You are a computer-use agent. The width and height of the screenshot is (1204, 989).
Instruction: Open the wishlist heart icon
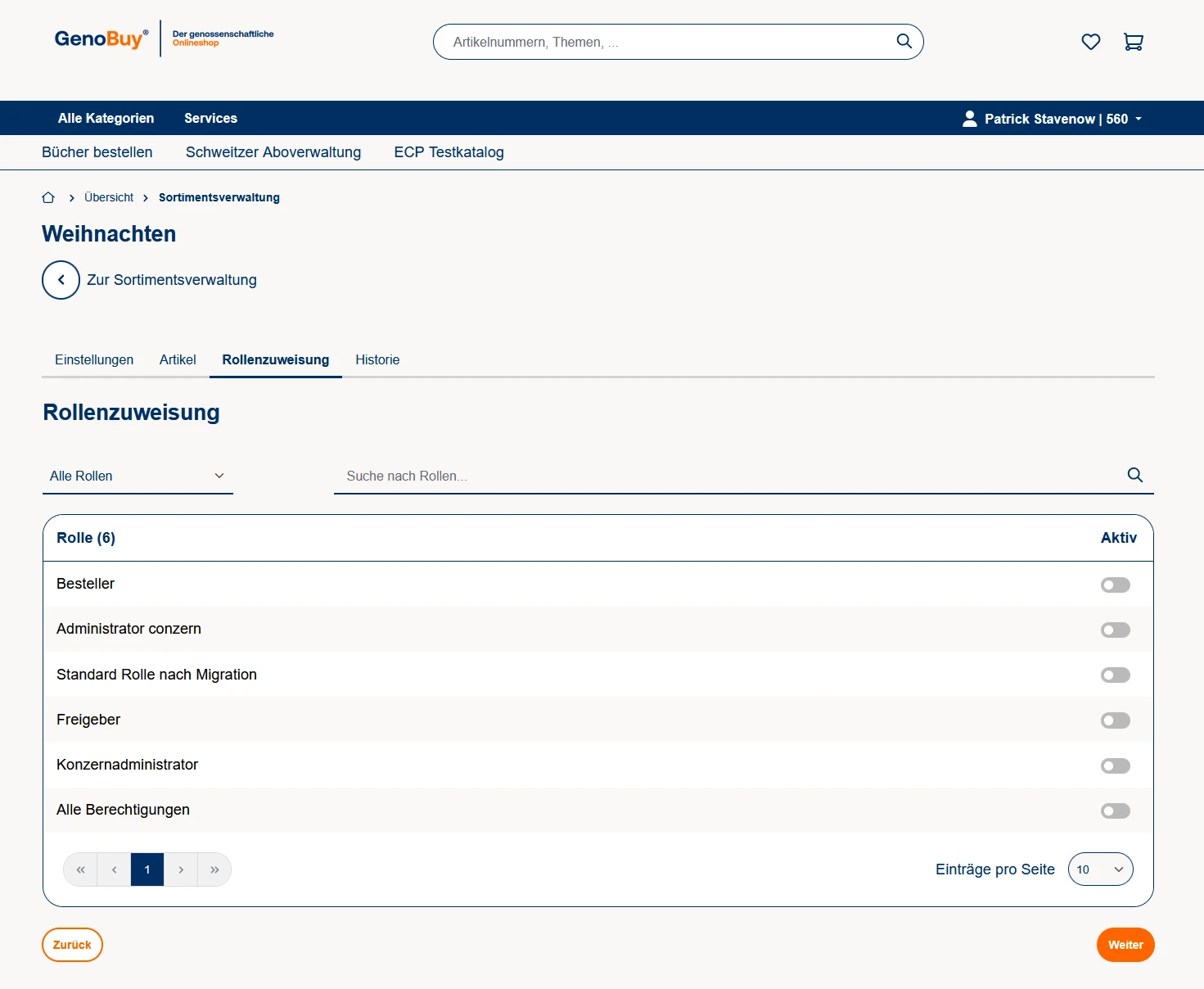pyautogui.click(x=1090, y=42)
